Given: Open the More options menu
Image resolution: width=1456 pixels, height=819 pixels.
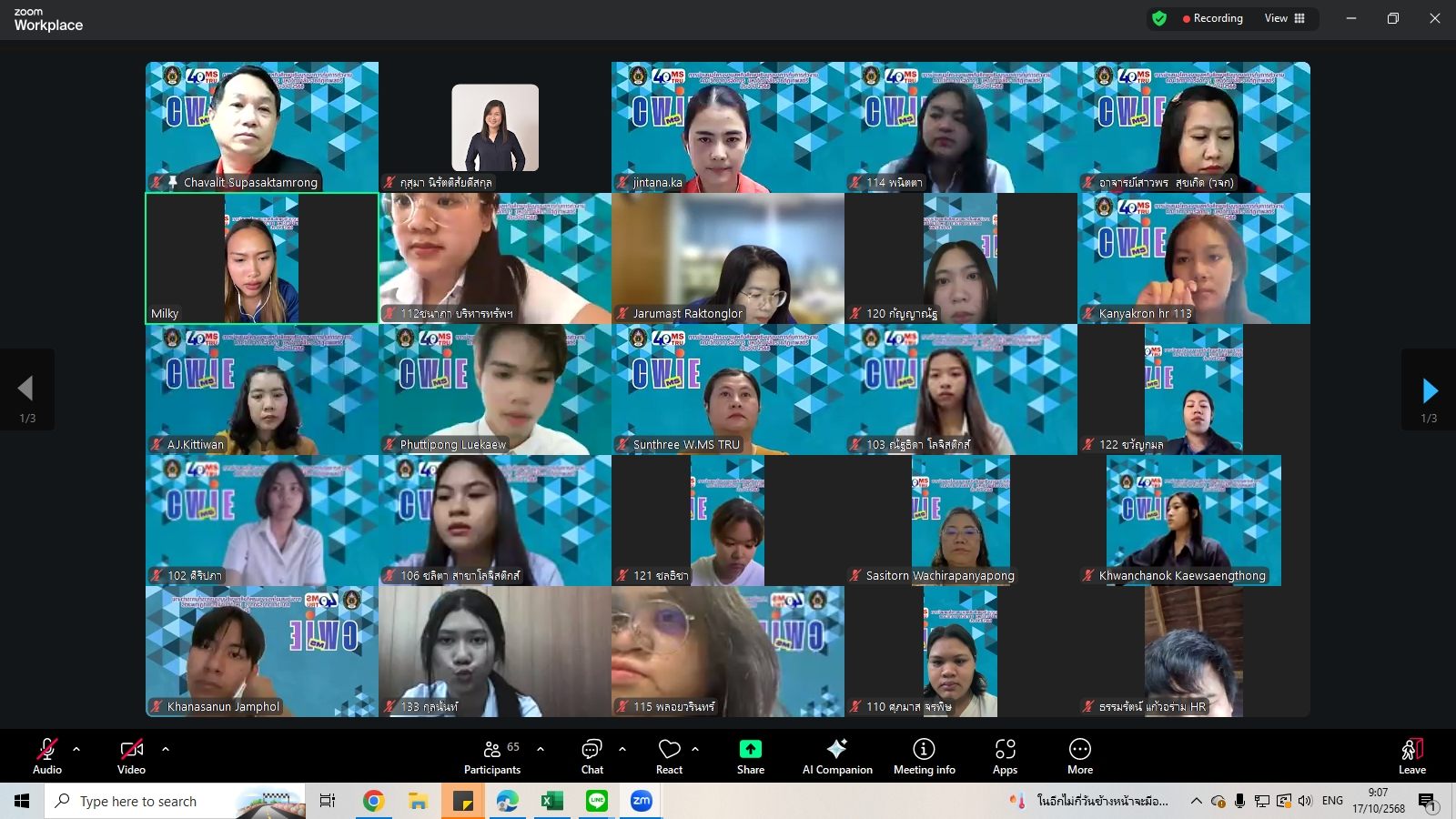Looking at the screenshot, I should (x=1079, y=756).
